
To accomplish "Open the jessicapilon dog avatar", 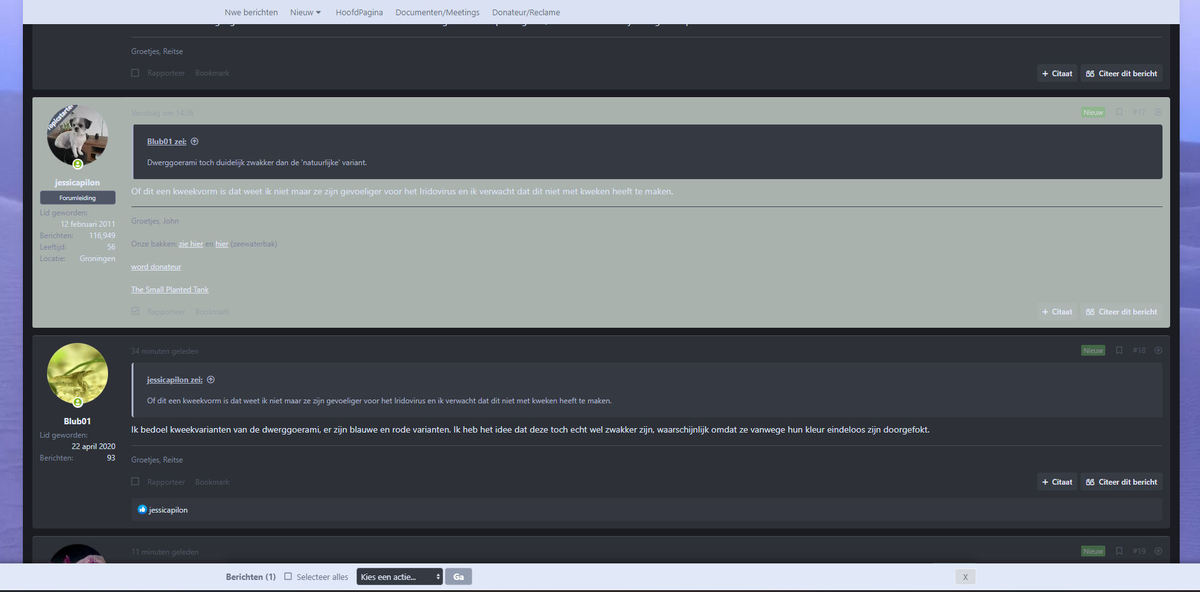I will pyautogui.click(x=78, y=137).
